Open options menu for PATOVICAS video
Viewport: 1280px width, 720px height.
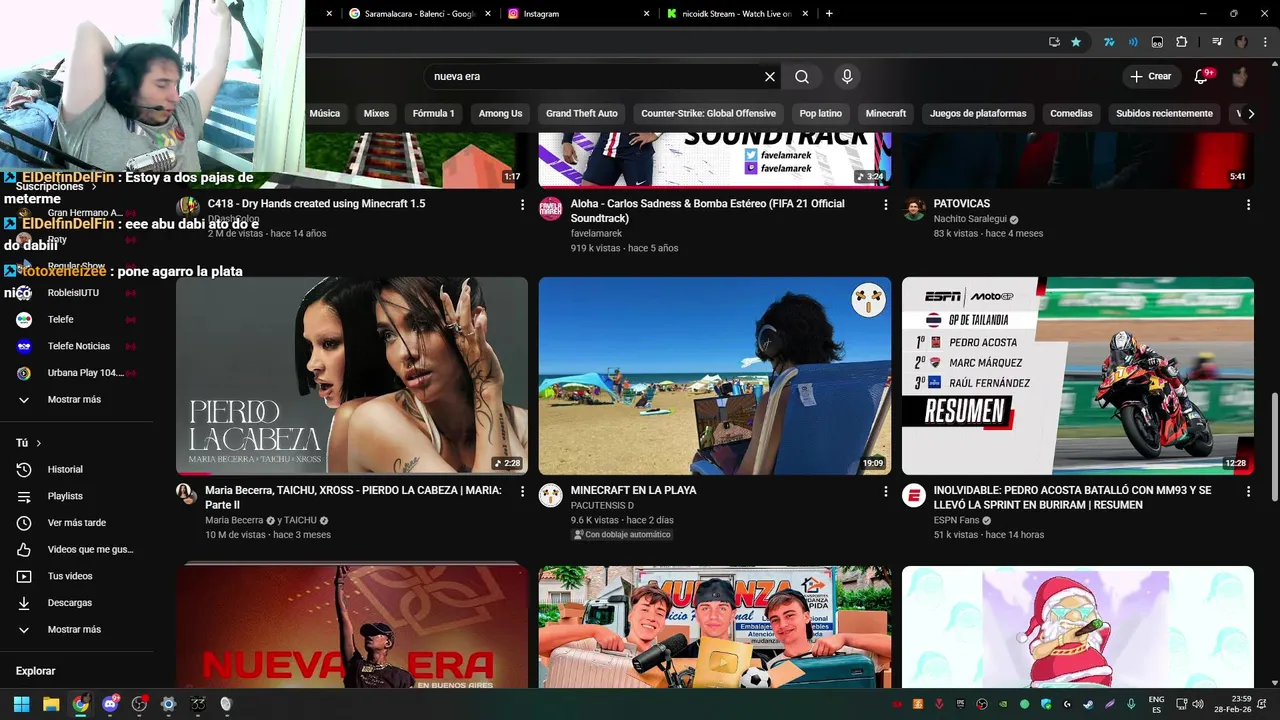pyautogui.click(x=1248, y=205)
